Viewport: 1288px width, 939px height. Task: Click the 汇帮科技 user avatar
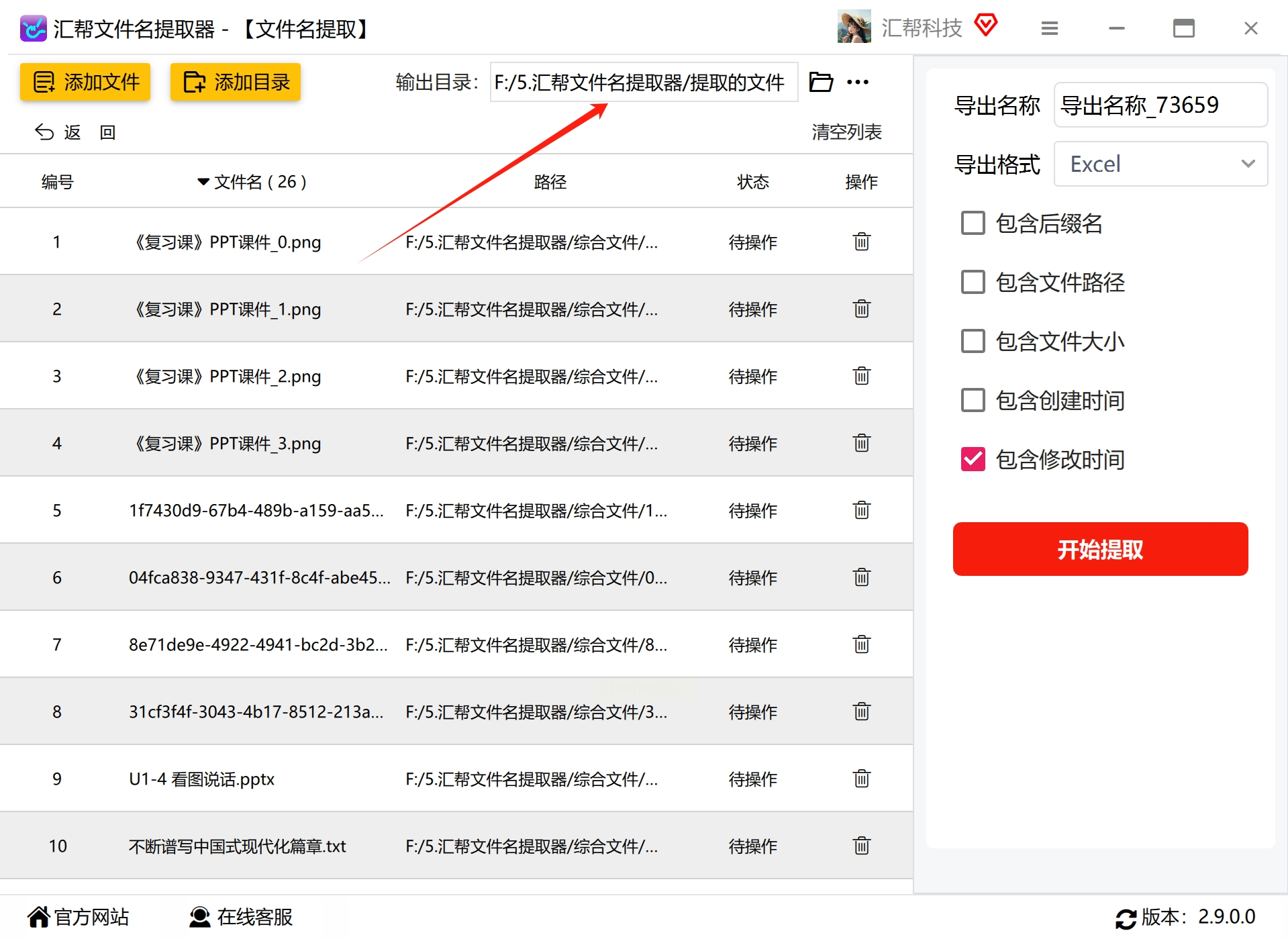[854, 27]
